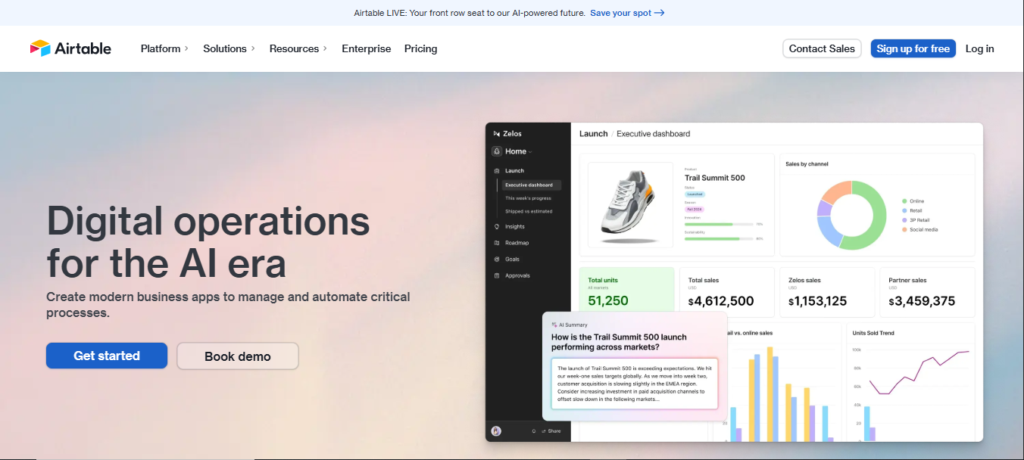1024x460 pixels.
Task: Click the Sales by channel heading
Action: 807,164
